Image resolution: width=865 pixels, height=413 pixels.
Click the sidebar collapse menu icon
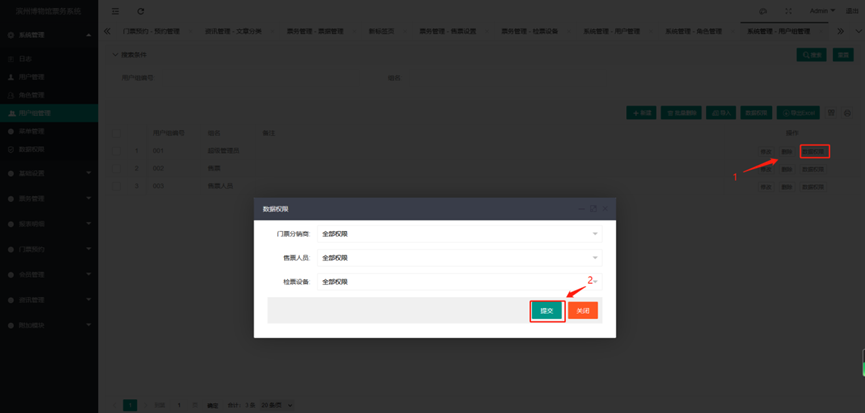click(x=116, y=11)
